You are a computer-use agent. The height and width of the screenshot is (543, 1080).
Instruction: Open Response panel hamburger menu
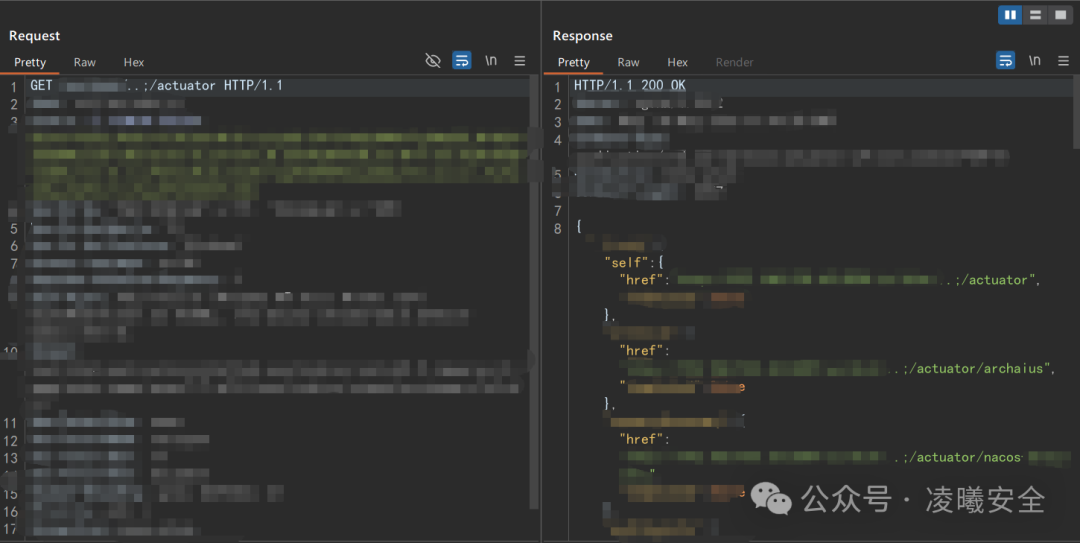[x=1063, y=61]
